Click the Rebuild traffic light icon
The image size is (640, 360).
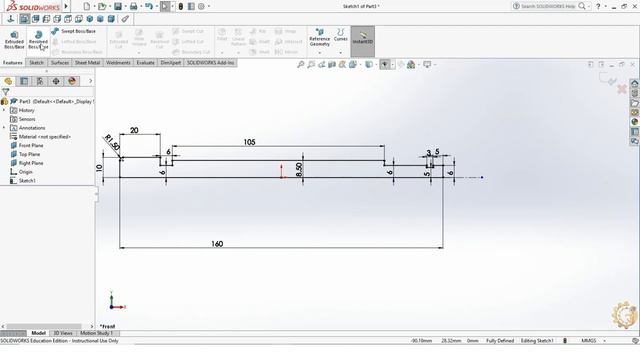181,6
